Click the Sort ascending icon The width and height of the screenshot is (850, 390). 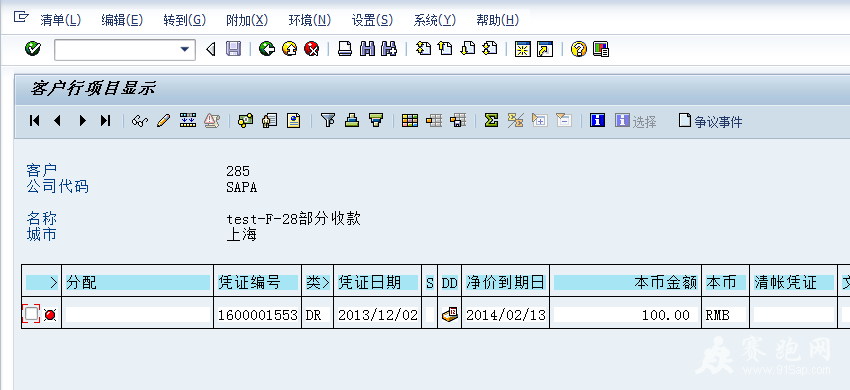(352, 120)
